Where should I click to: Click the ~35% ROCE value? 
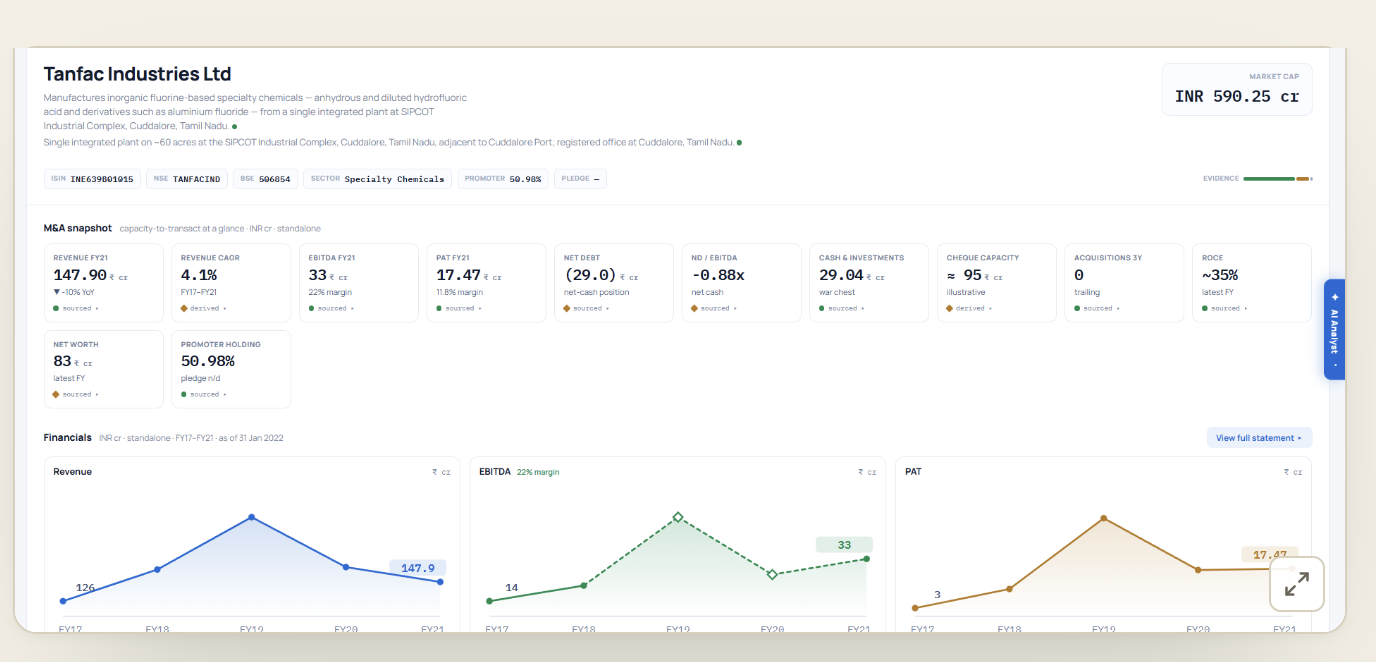tap(1220, 275)
